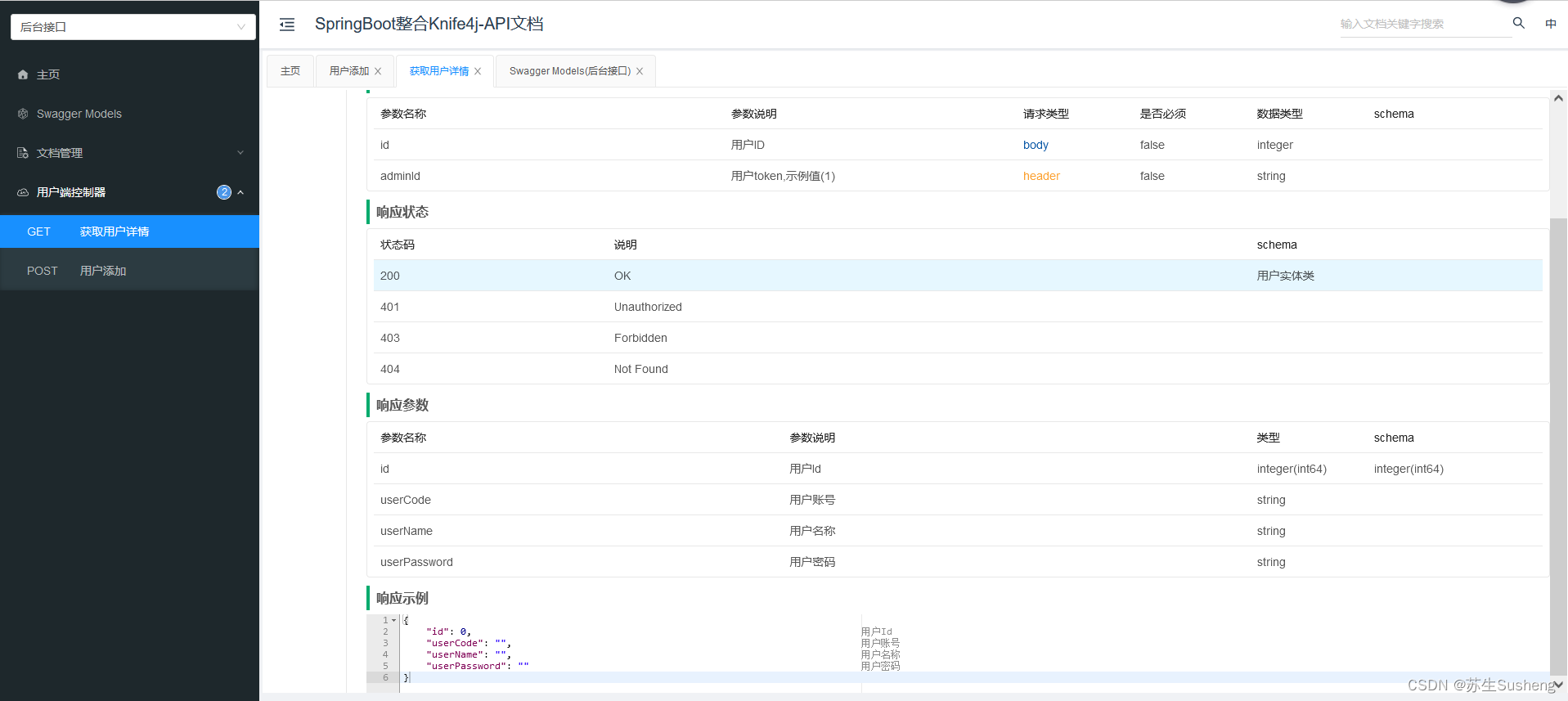This screenshot has height=701, width=1568.
Task: Click the integer data type for id
Action: click(x=1275, y=145)
